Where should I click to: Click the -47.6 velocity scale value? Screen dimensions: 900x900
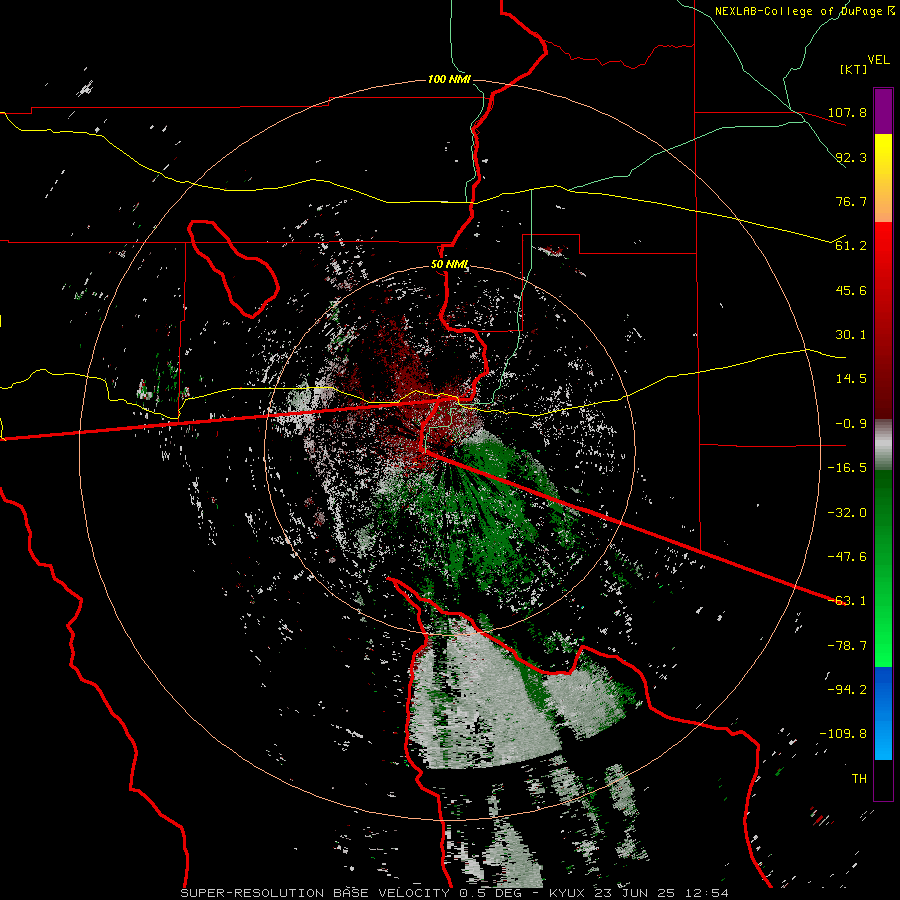click(847, 556)
